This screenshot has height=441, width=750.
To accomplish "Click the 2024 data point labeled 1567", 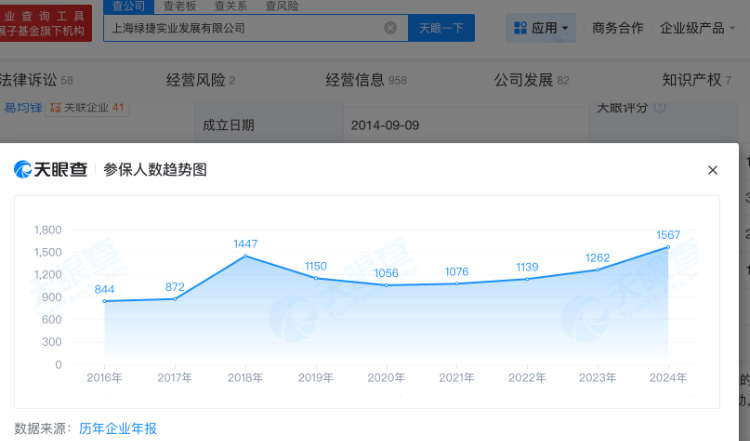I will (668, 247).
